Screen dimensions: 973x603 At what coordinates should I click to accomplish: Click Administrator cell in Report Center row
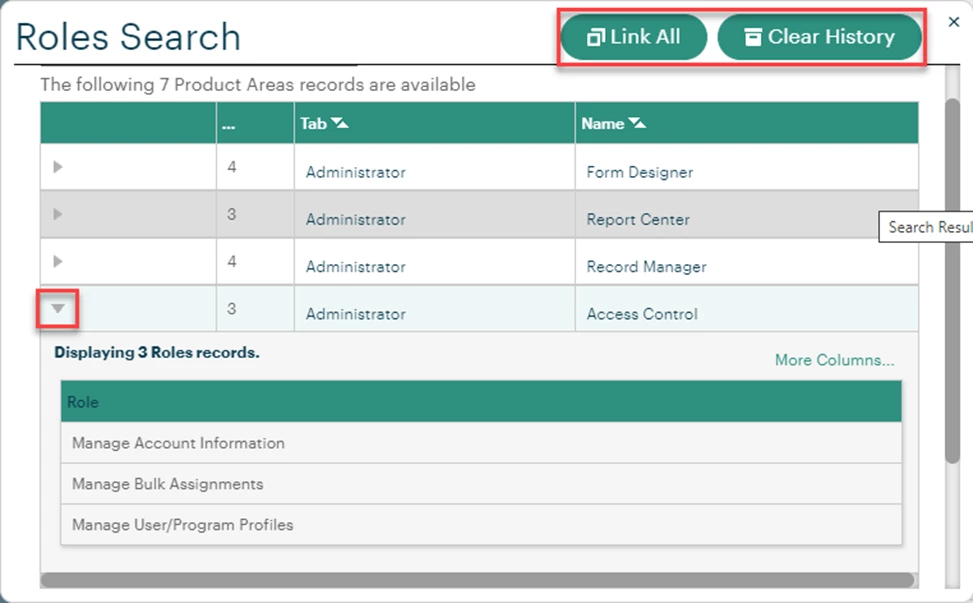434,215
